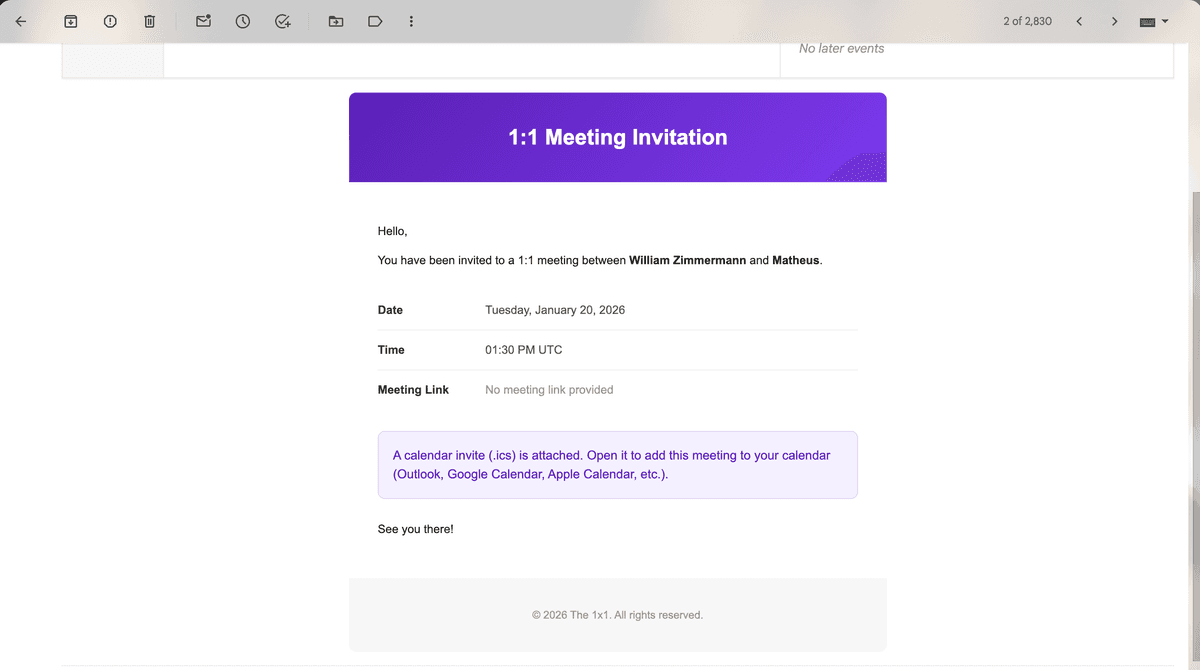Open the three-dot overflow menu
The image size is (1200, 670).
click(x=411, y=20)
